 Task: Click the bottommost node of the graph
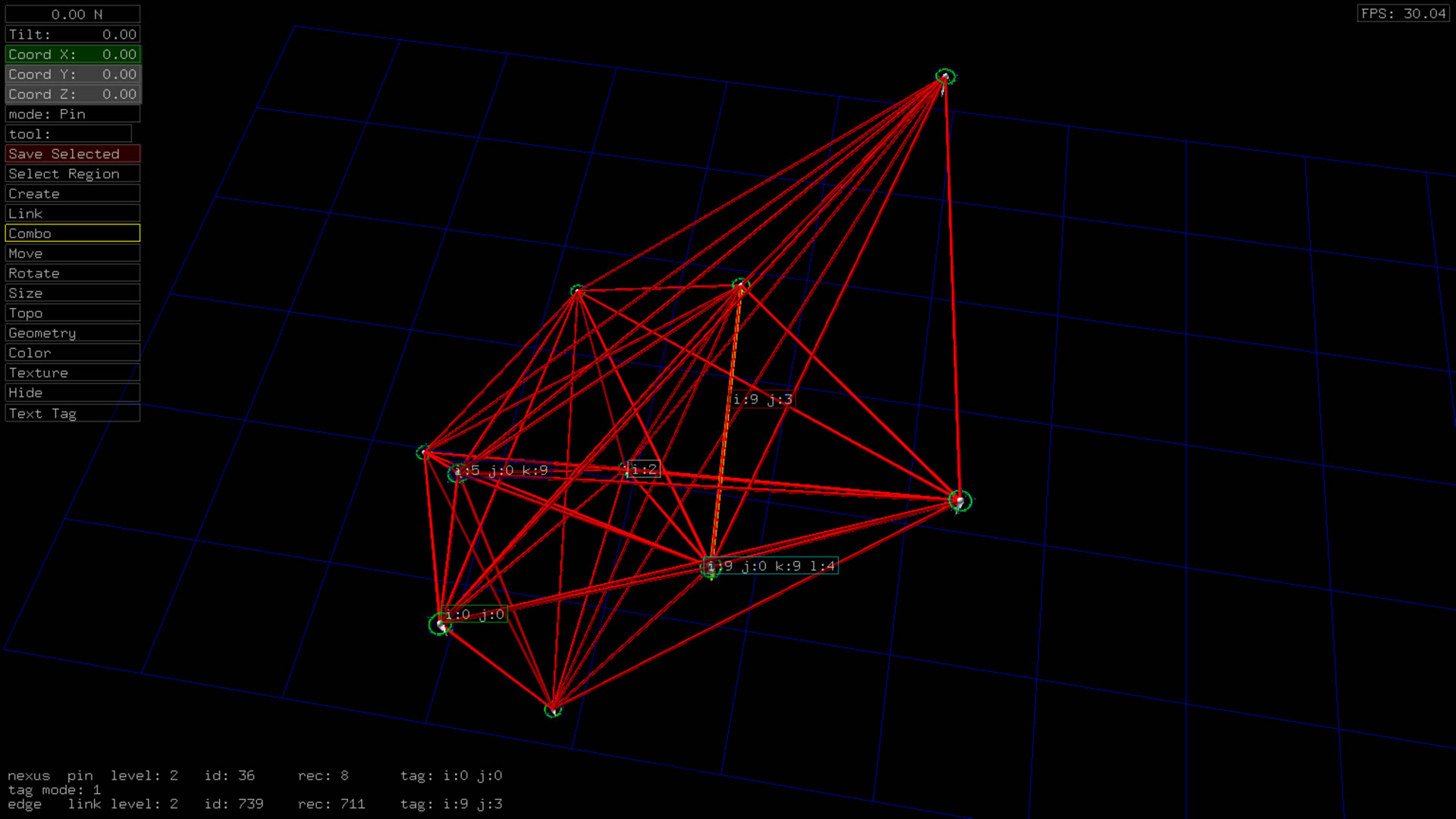pos(554,710)
